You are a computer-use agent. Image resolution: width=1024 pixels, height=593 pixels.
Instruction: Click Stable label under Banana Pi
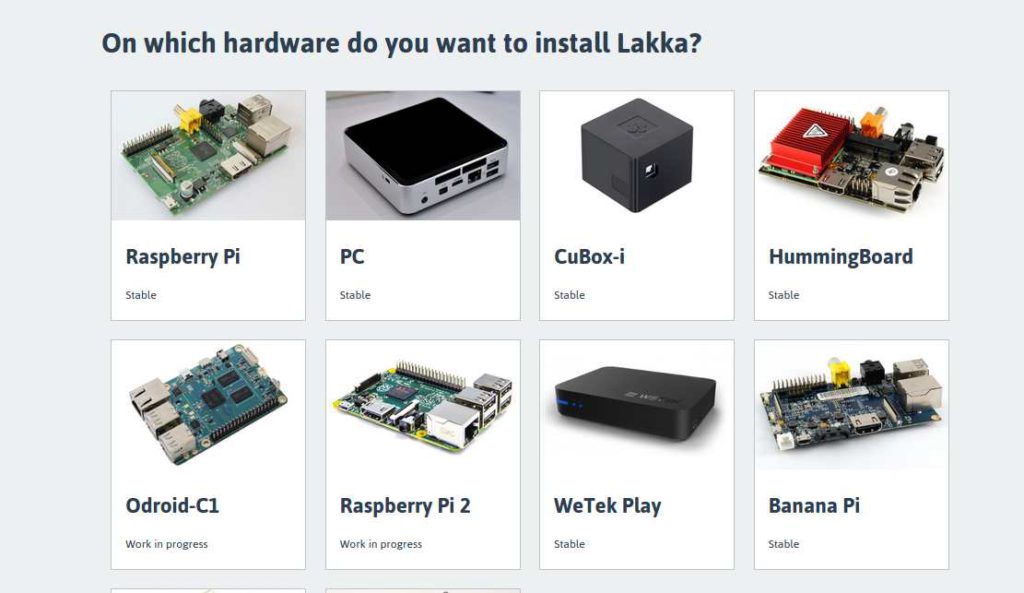784,544
